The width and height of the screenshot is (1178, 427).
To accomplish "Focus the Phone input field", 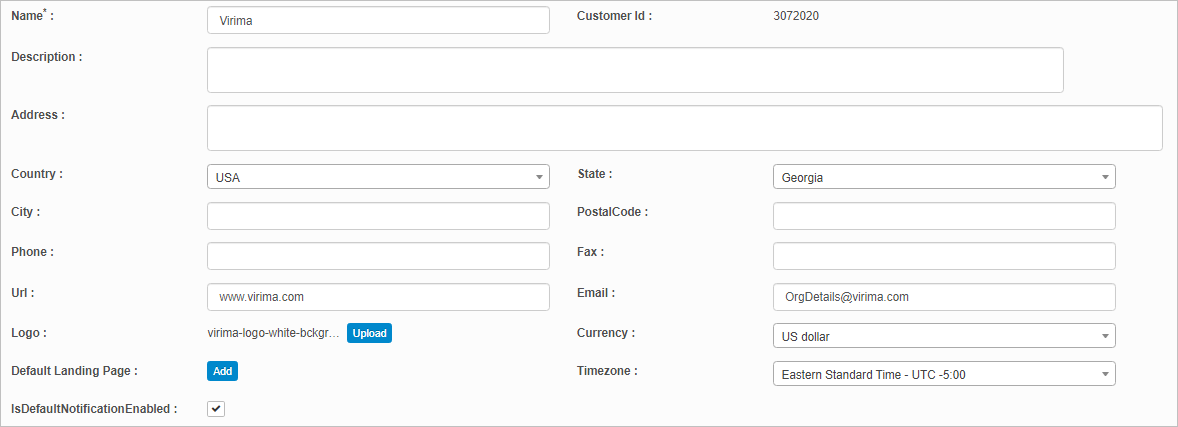I will (378, 256).
